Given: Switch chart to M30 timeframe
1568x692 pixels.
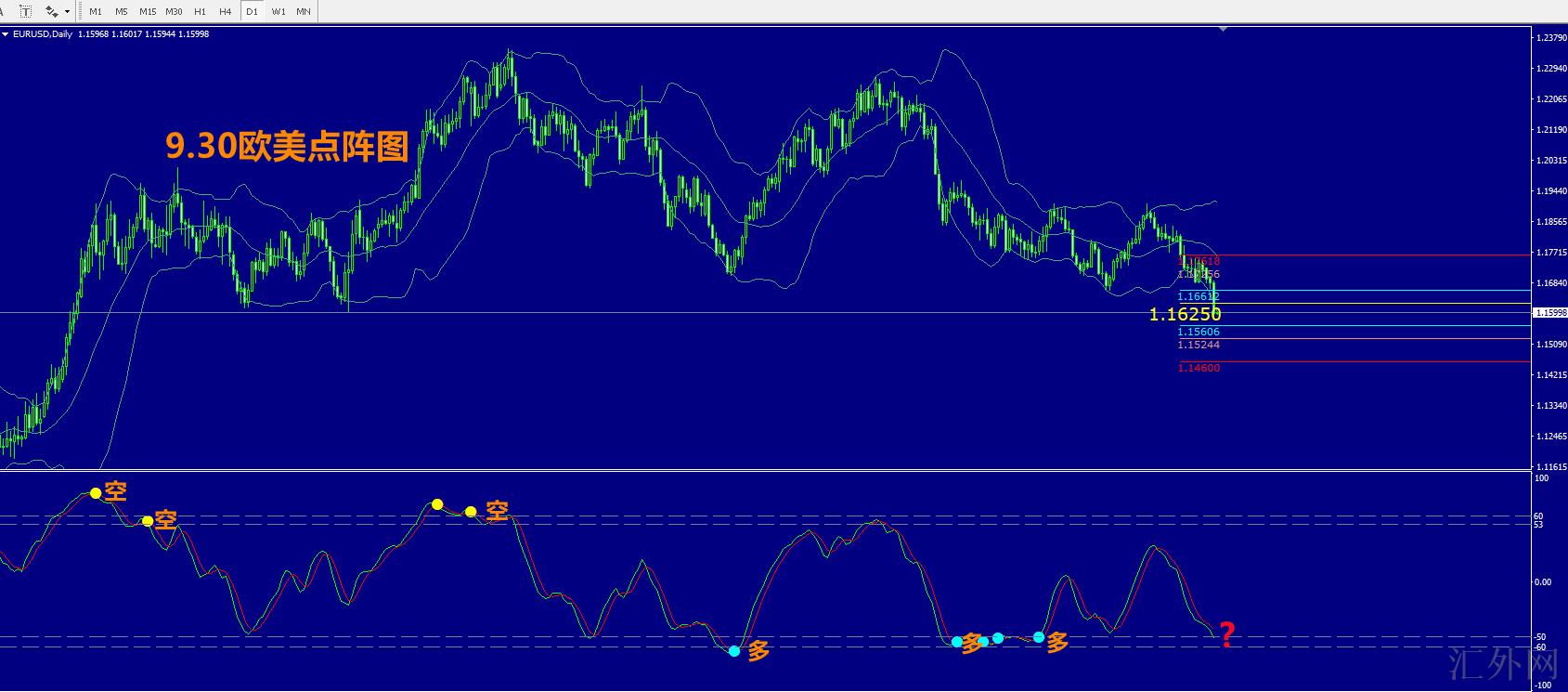Looking at the screenshot, I should [x=174, y=12].
